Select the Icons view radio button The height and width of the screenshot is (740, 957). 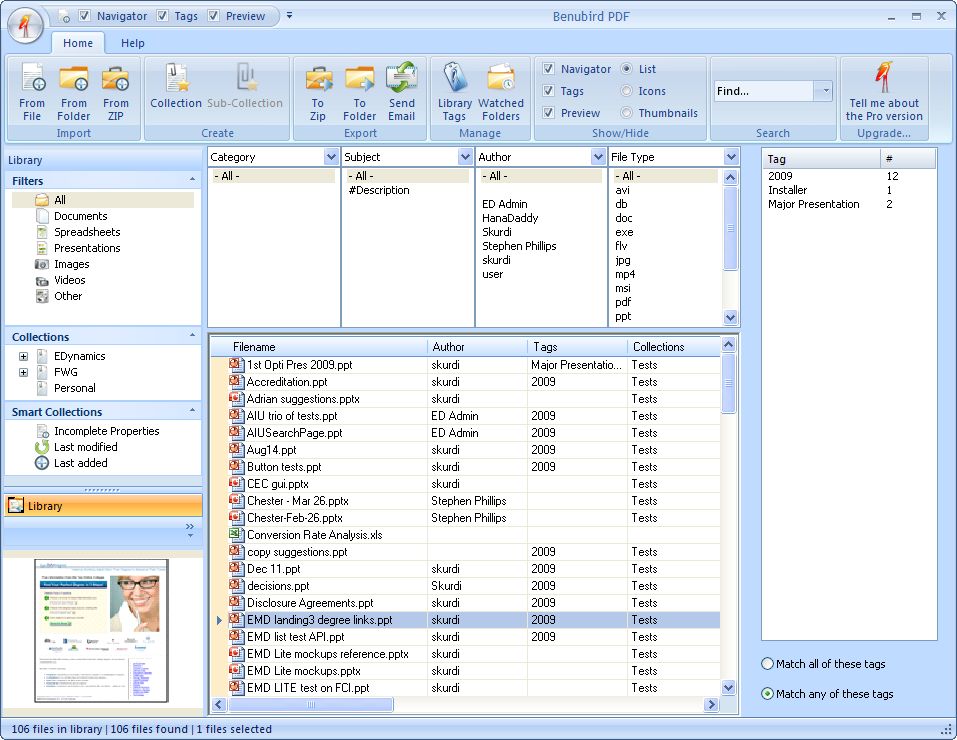(x=626, y=91)
